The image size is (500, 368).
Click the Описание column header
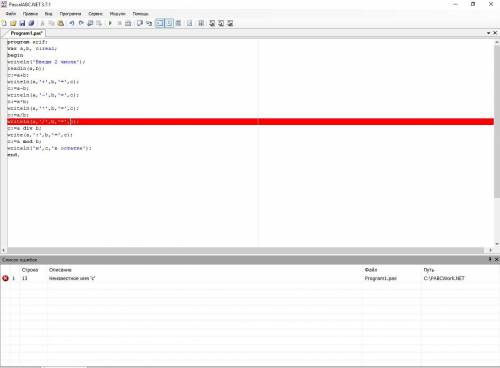[60, 270]
